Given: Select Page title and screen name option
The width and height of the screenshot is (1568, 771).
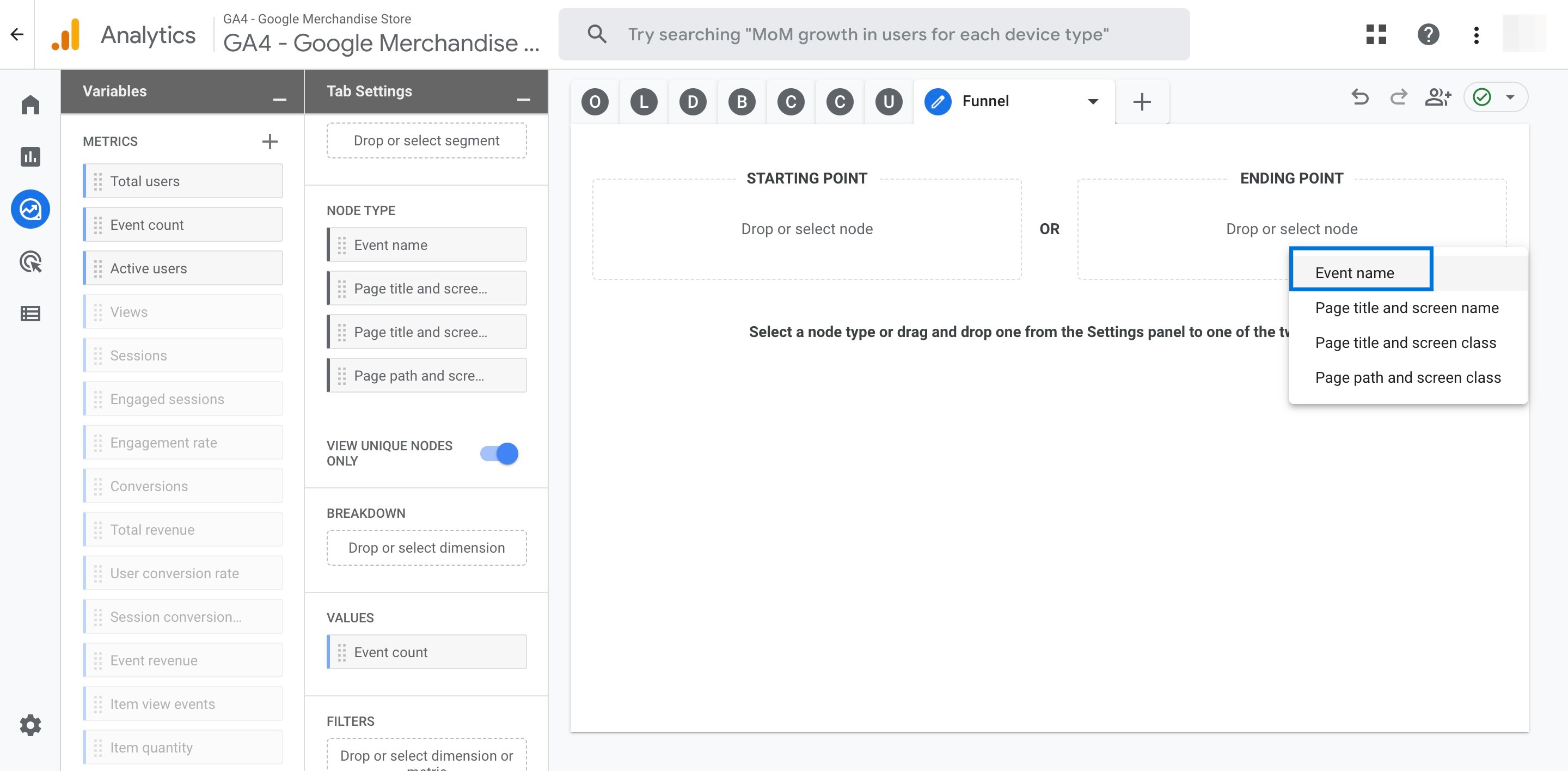Looking at the screenshot, I should 1405,307.
